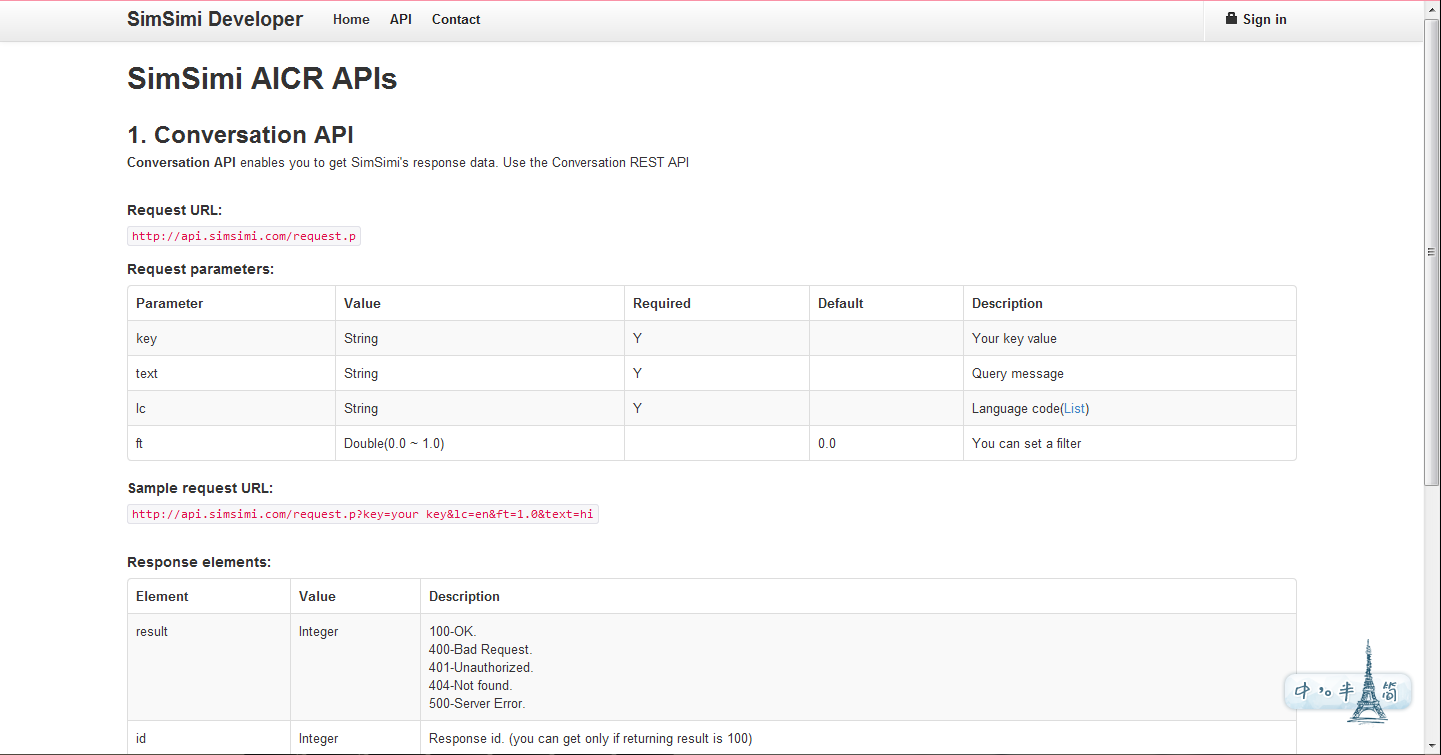Click the SimSimi Developer brand title
Screen dimensions: 1441x755
point(215,19)
